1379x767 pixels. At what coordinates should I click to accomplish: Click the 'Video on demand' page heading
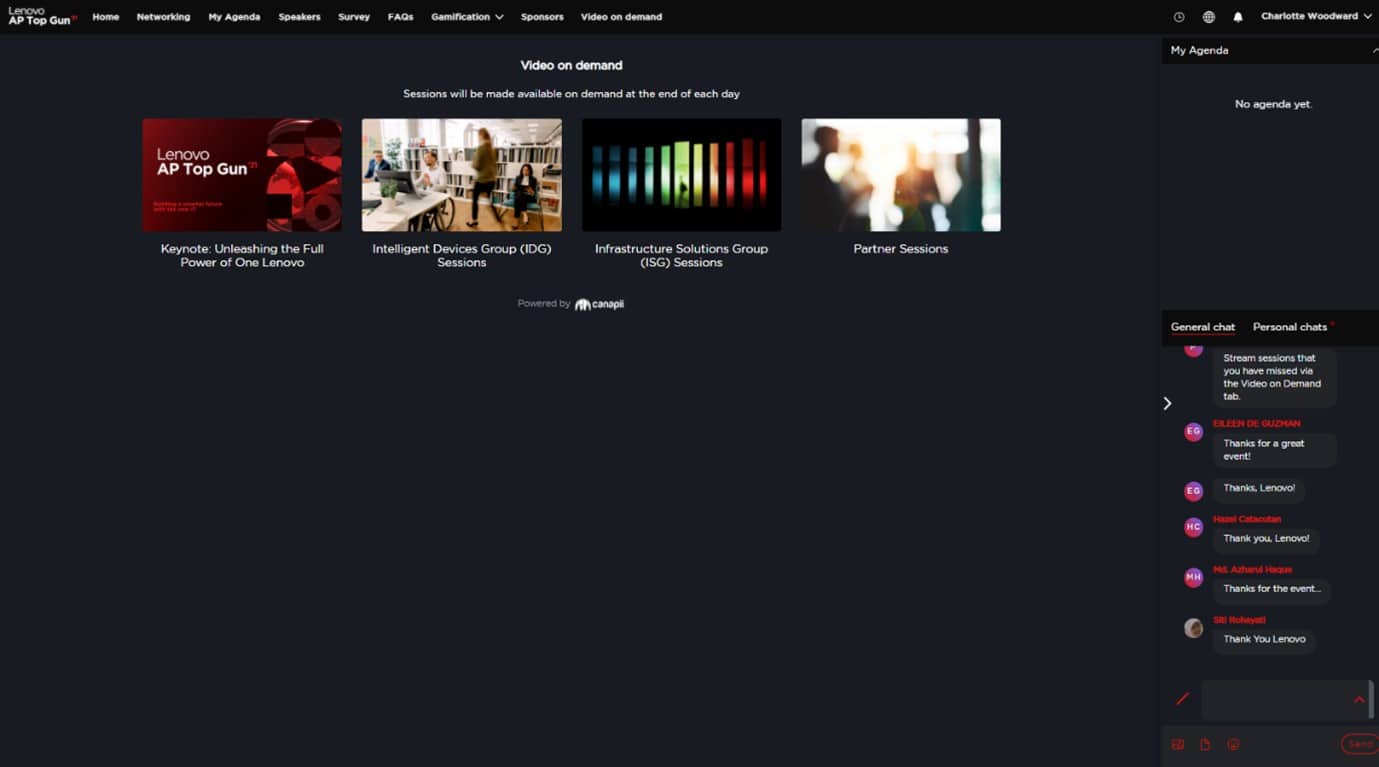point(571,65)
